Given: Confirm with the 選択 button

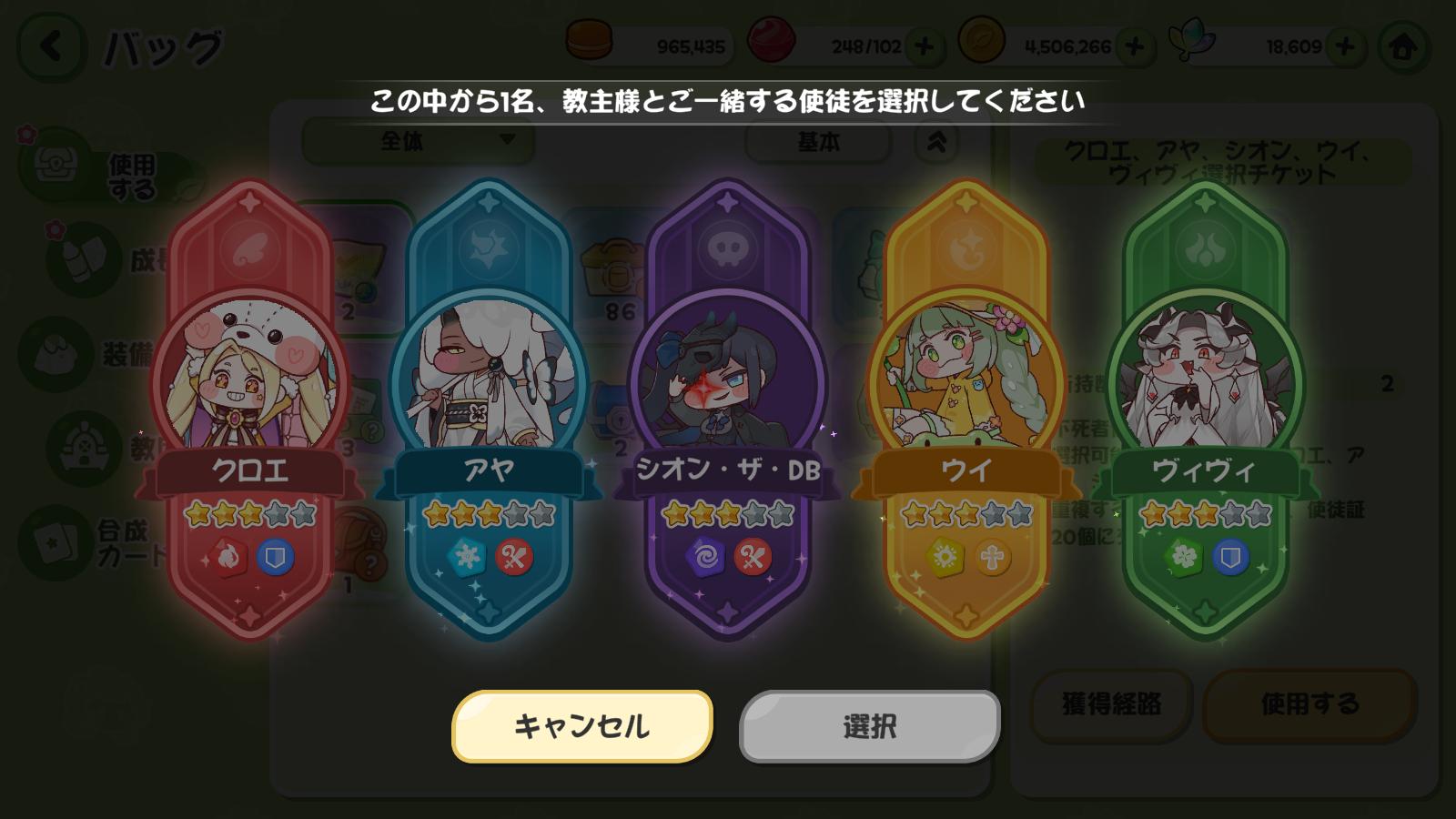Looking at the screenshot, I should pos(870,726).
